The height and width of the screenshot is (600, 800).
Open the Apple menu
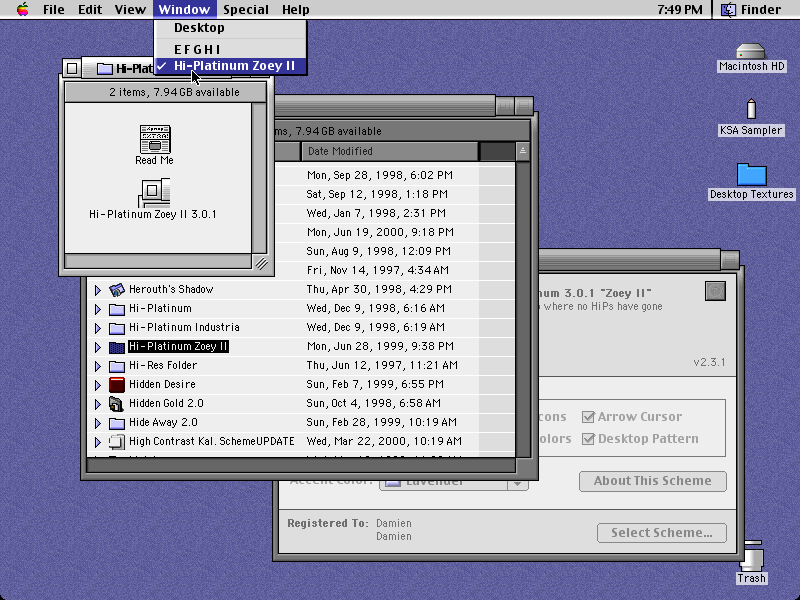pyautogui.click(x=22, y=9)
